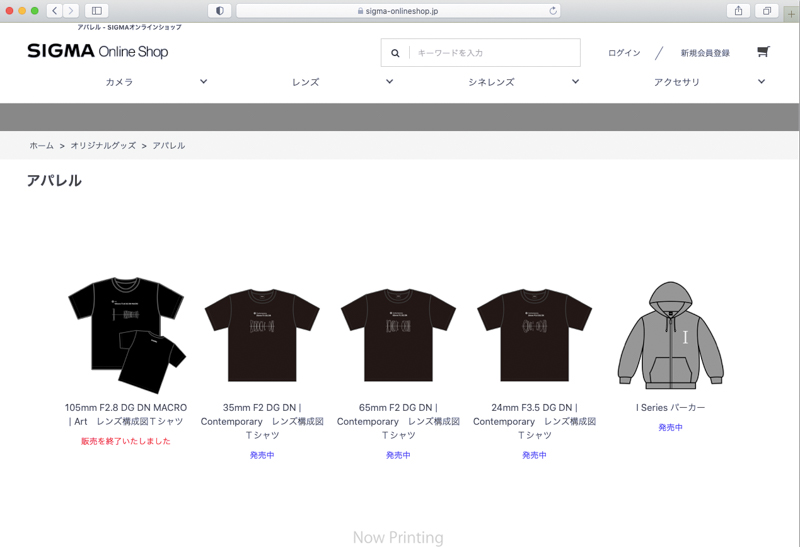
Task: Expand the chevron next to カメラ
Action: [x=204, y=81]
